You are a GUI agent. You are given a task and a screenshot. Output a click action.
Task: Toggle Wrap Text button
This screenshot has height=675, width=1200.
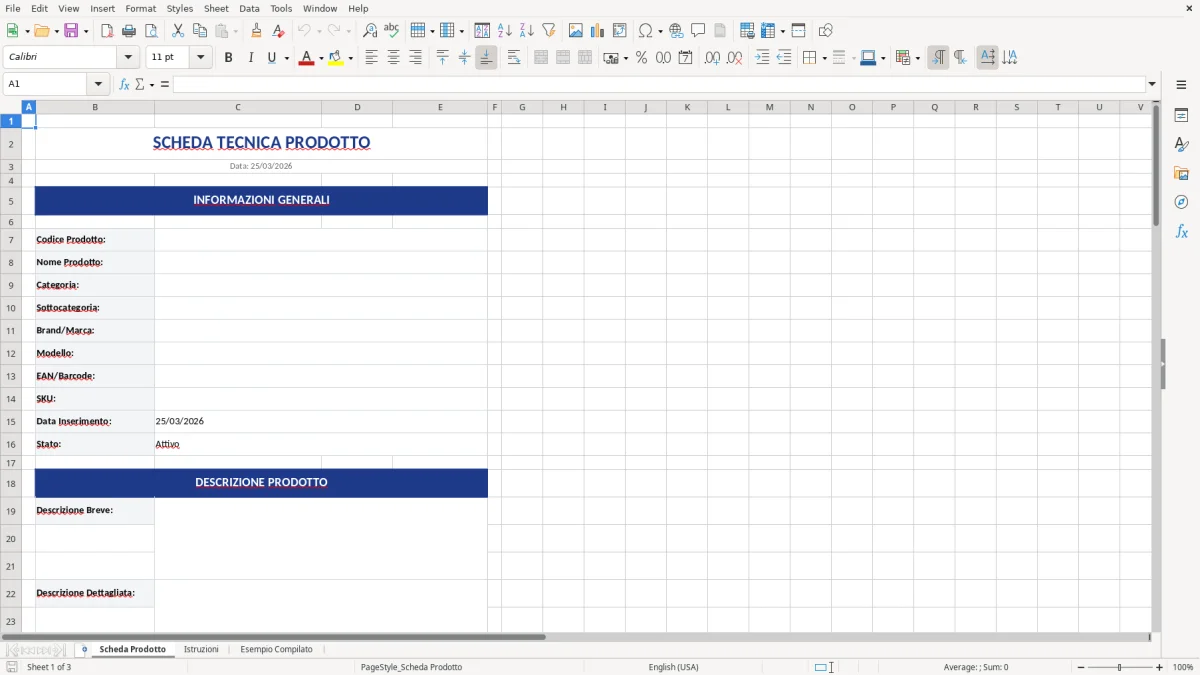point(514,58)
